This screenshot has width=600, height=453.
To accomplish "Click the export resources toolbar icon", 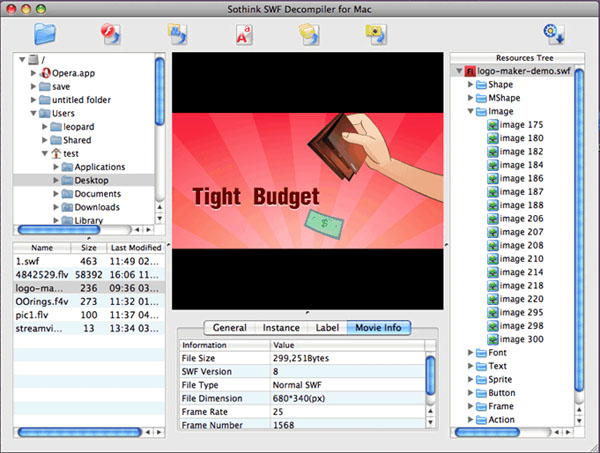I will 177,34.
